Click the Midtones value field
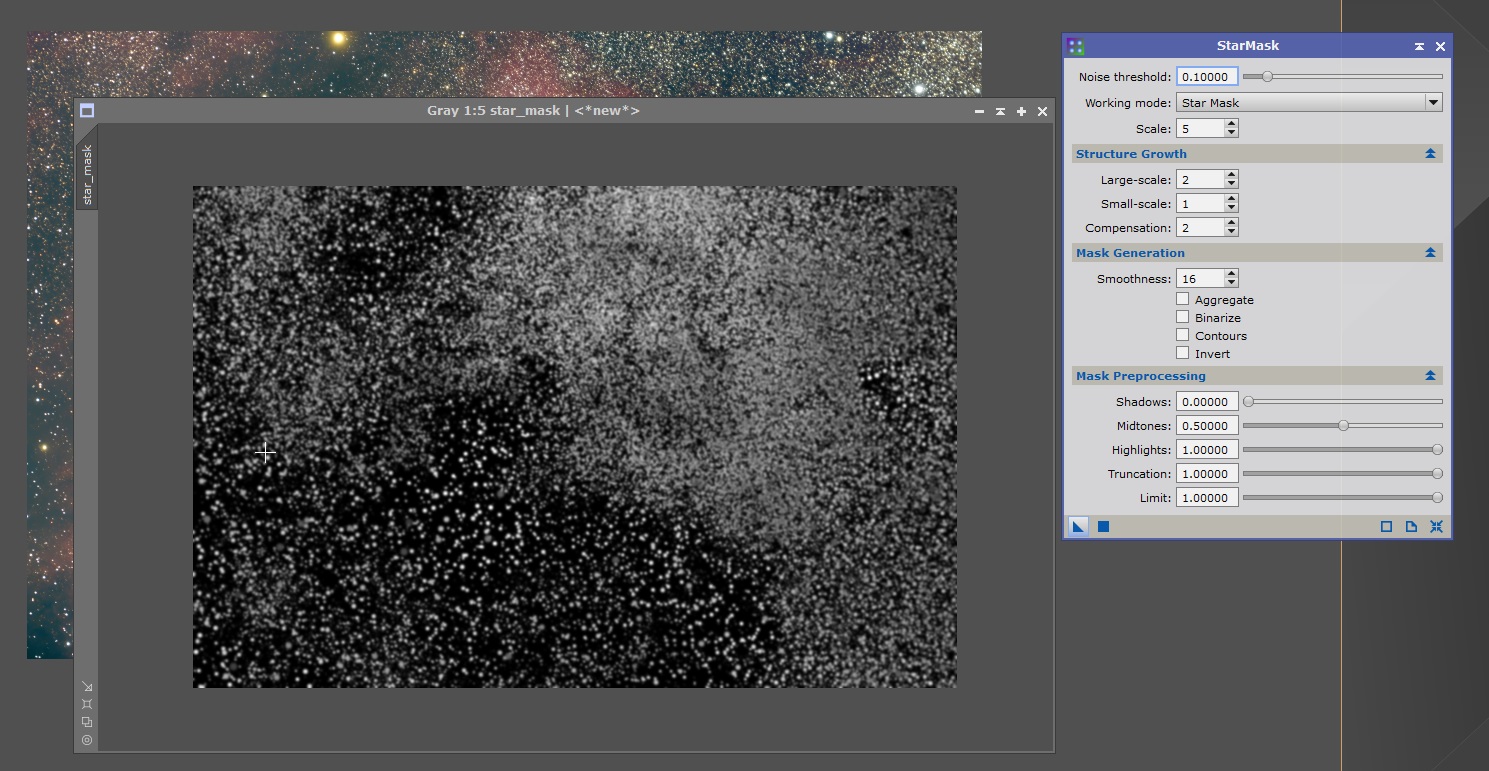The height and width of the screenshot is (771, 1489). coord(1207,426)
